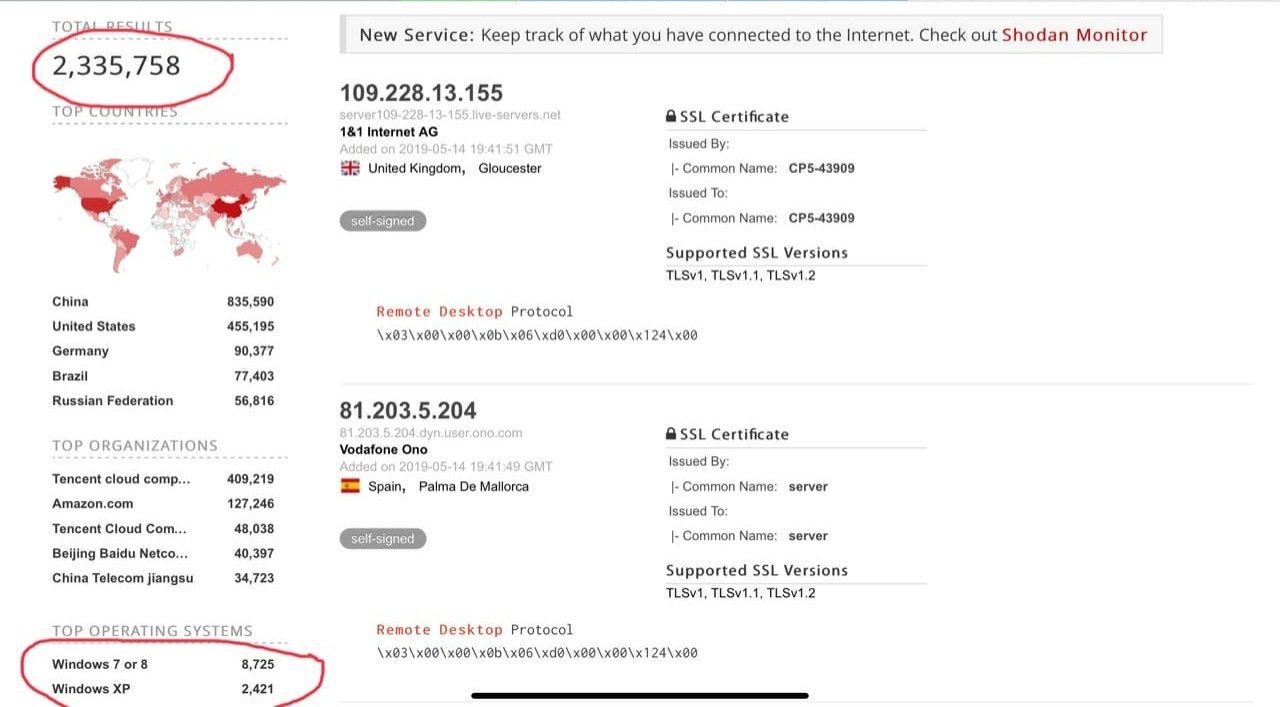Click the world map of top countries

(169, 213)
